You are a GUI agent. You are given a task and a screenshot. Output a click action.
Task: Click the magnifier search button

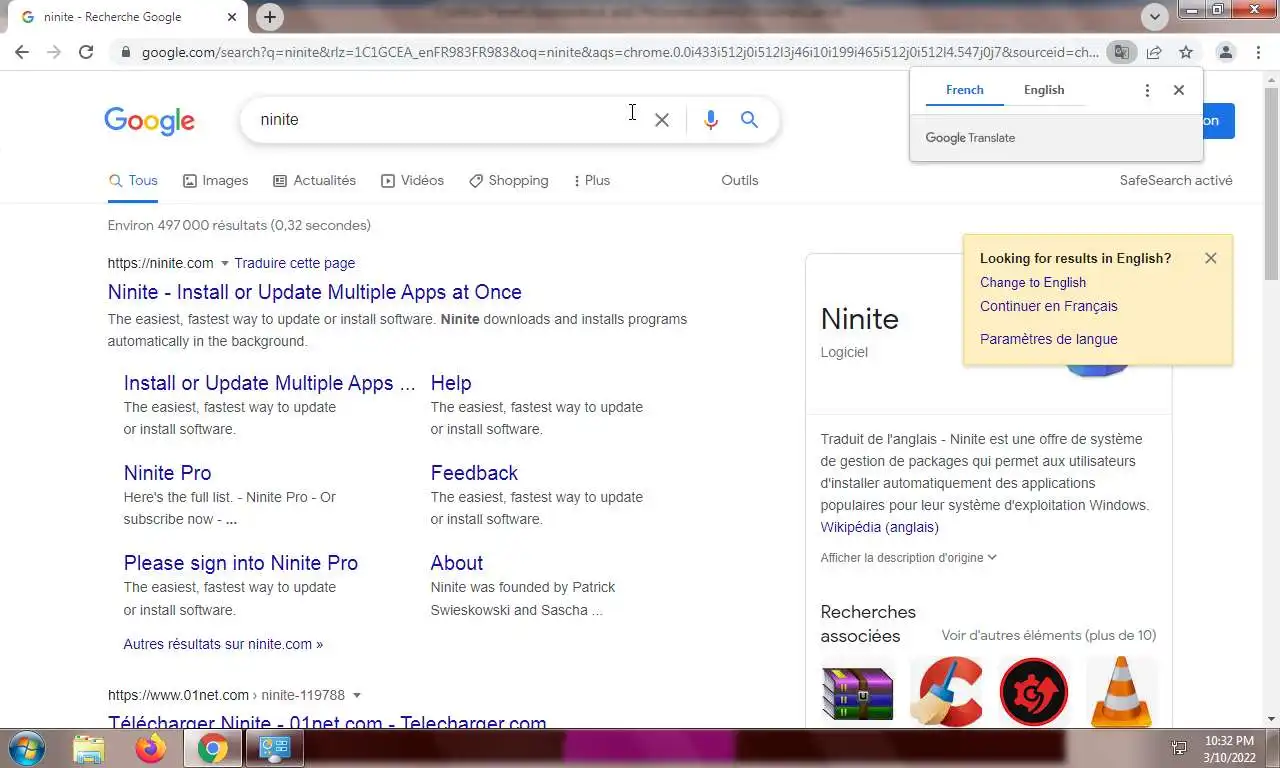[x=749, y=120]
